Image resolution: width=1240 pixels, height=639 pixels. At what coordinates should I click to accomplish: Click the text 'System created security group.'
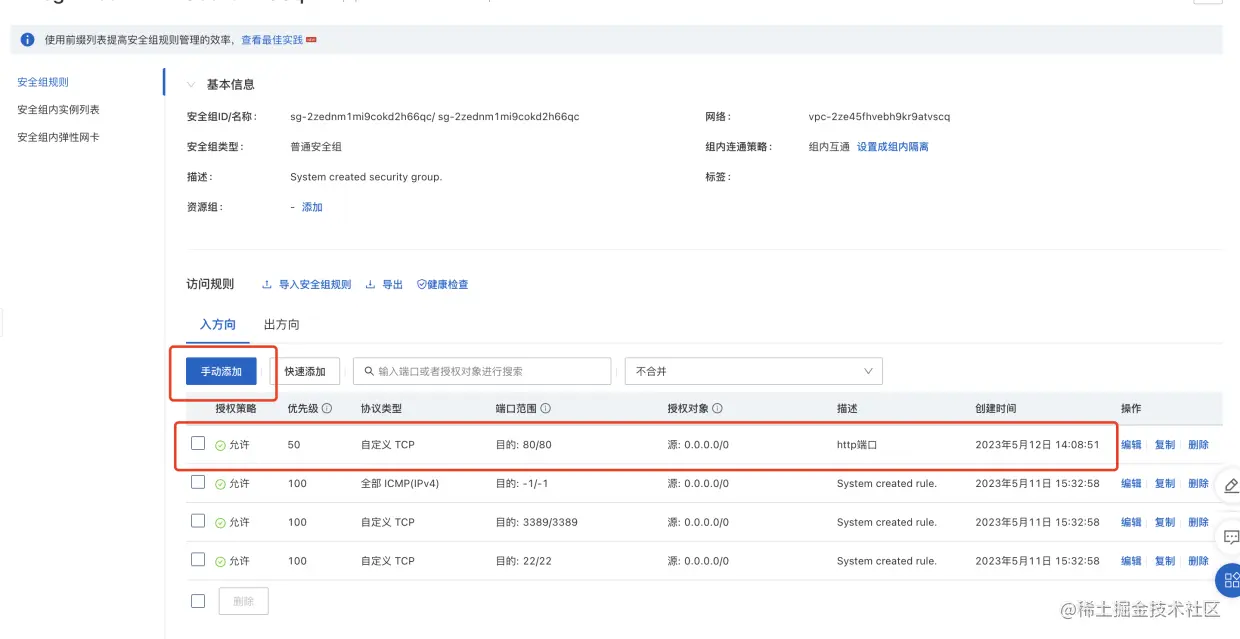point(366,177)
